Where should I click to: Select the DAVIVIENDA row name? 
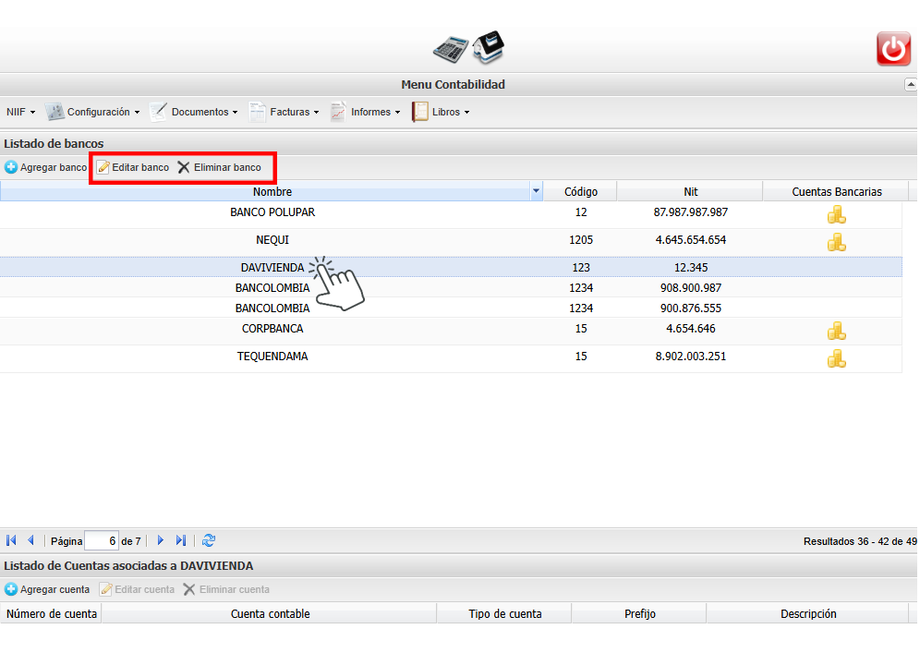point(272,268)
